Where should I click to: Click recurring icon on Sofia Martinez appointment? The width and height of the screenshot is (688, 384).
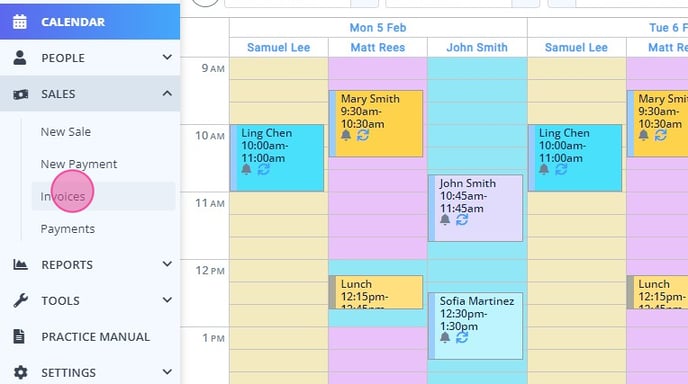pyautogui.click(x=462, y=337)
